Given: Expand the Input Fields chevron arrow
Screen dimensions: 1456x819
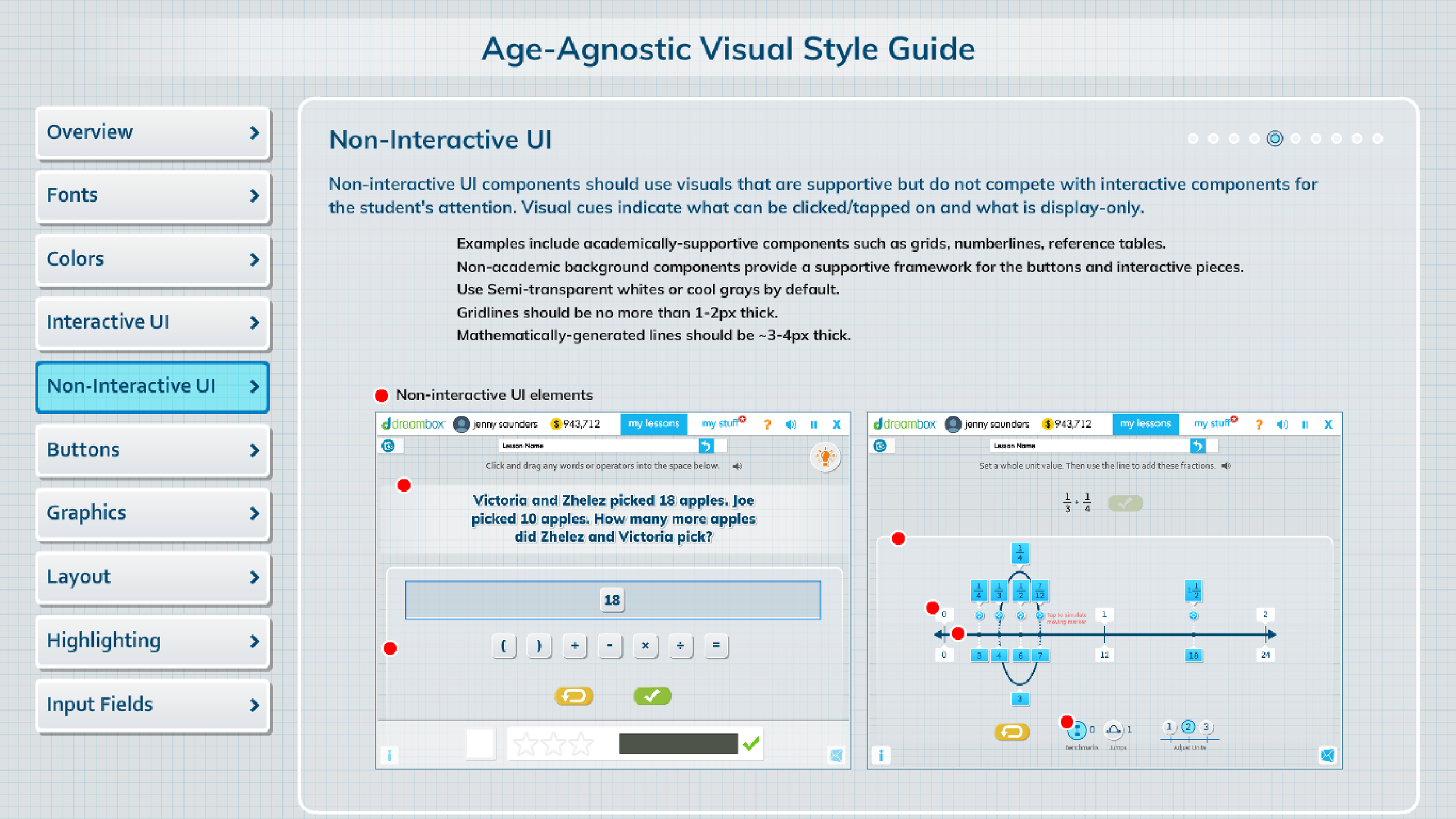Looking at the screenshot, I should coord(254,705).
